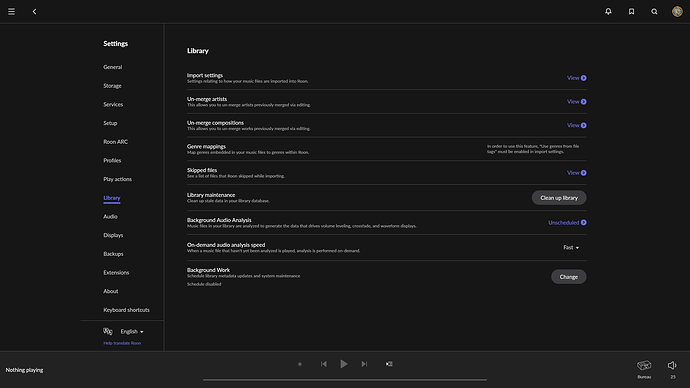Click the track progress seek bar
Viewport: 690px width, 388px height.
coord(345,380)
